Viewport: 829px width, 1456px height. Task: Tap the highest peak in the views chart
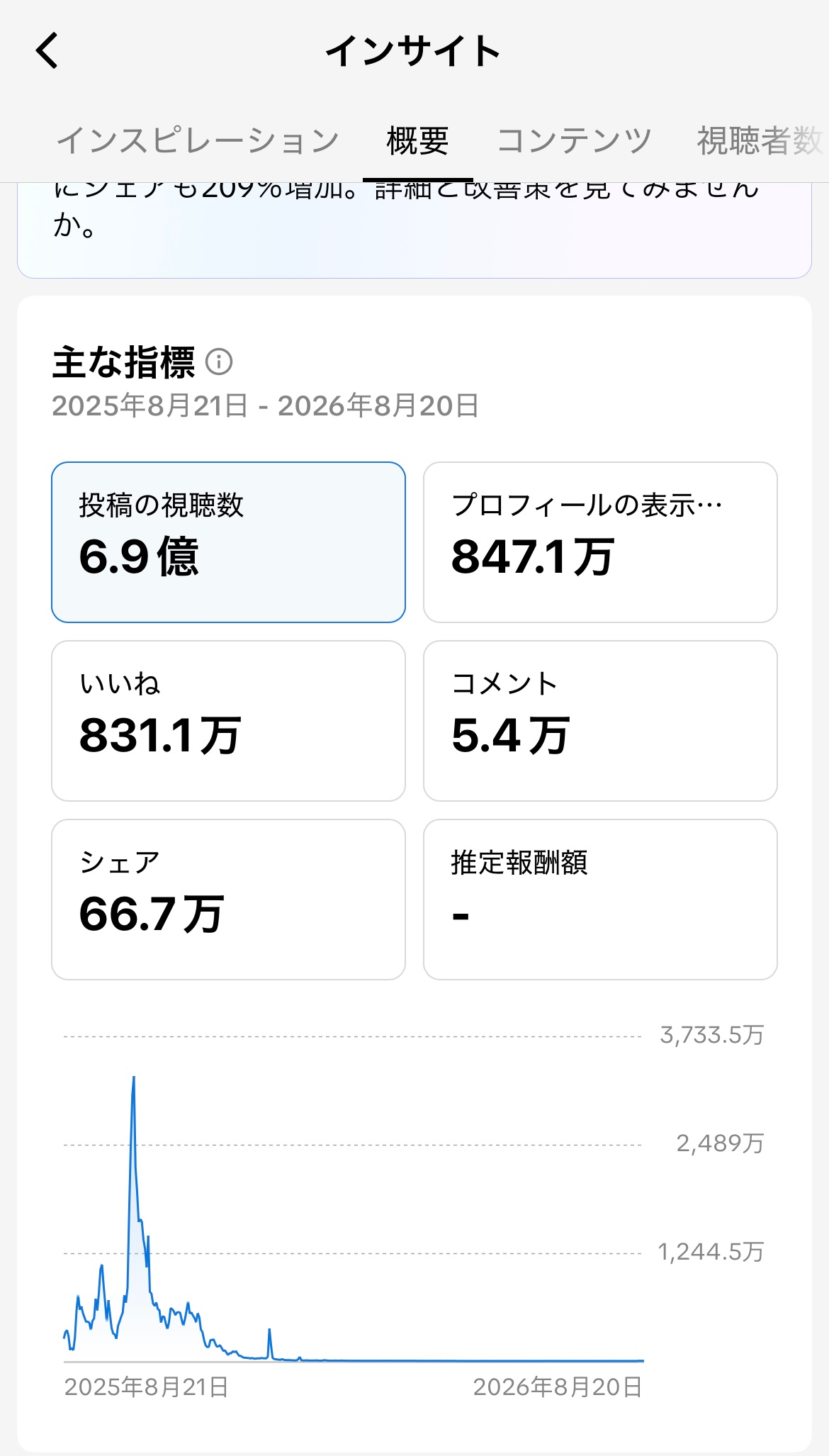coord(133,1078)
